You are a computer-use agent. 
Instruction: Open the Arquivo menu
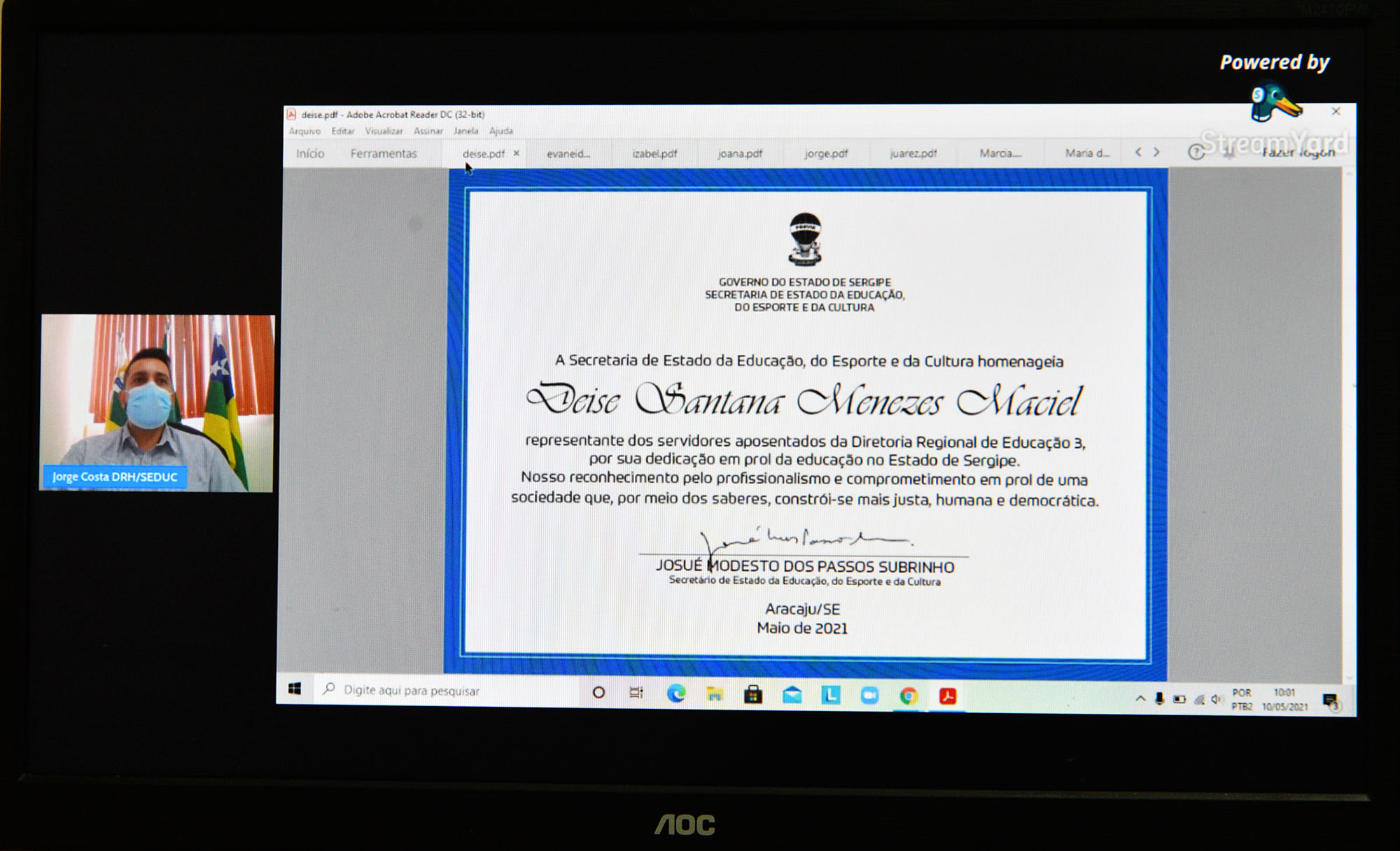[304, 131]
